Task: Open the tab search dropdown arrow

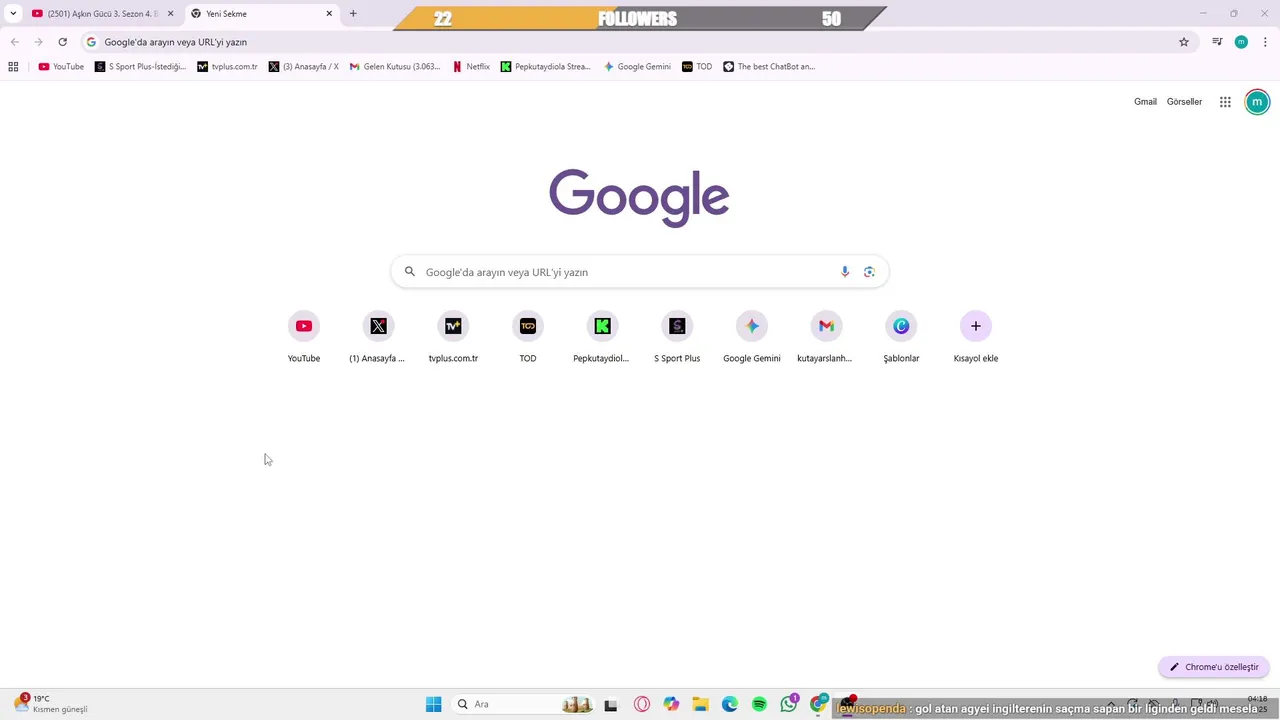Action: point(13,14)
